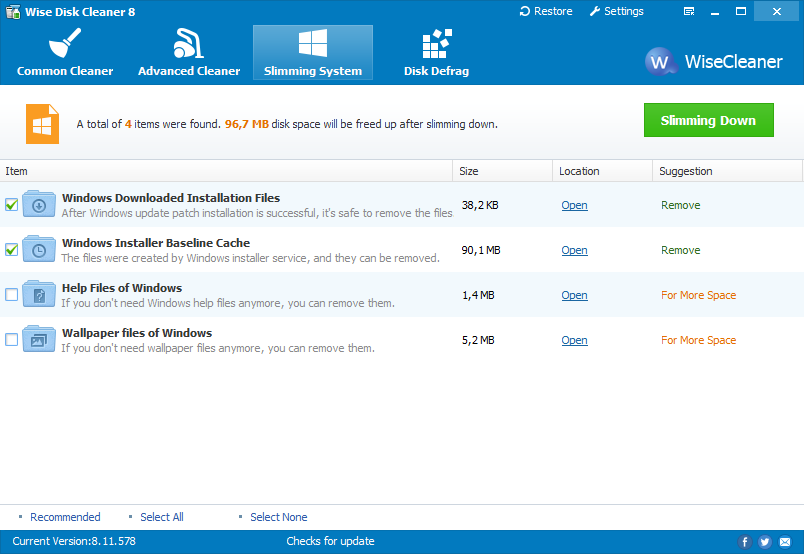This screenshot has height=554, width=804.
Task: Click the Restore option in title bar
Action: pos(546,11)
